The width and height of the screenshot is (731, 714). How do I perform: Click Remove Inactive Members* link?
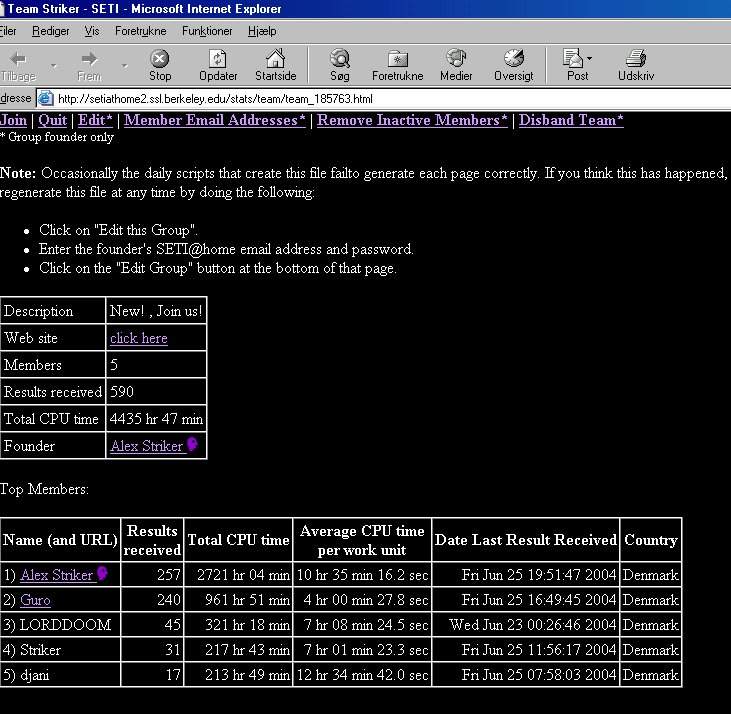pyautogui.click(x=412, y=120)
